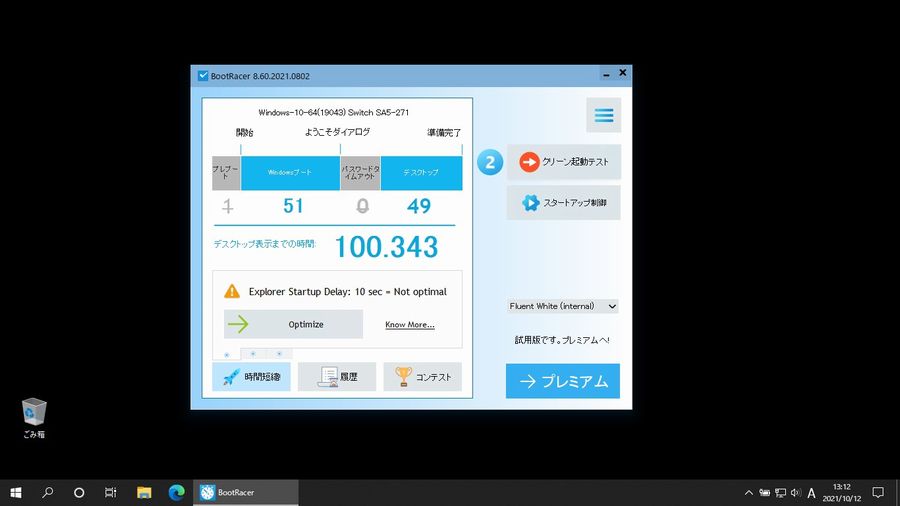Click the パスワードタイムアウト segment
The width and height of the screenshot is (900, 506).
360,173
